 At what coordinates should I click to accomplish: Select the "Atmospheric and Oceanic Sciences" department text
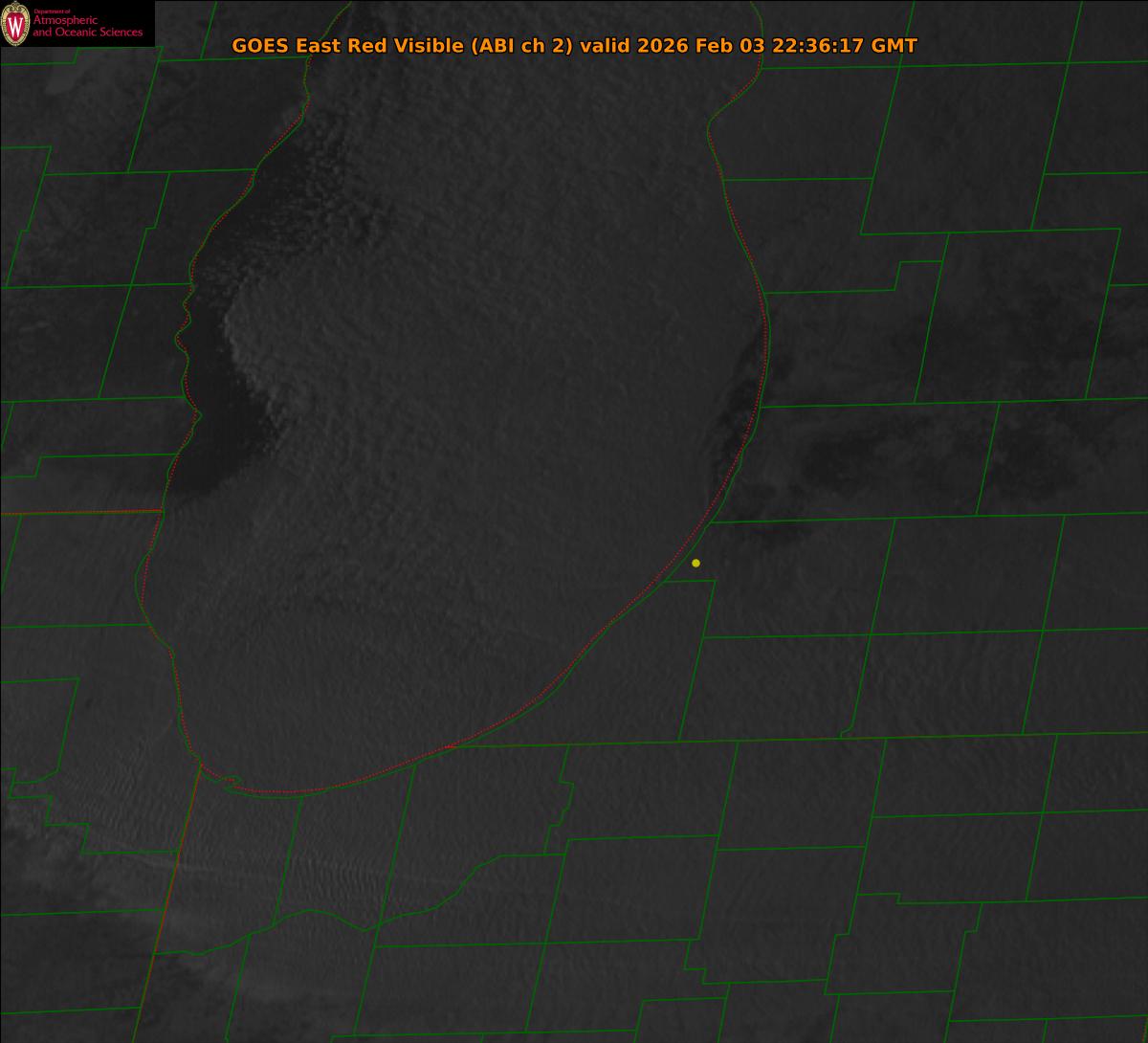click(x=87, y=27)
